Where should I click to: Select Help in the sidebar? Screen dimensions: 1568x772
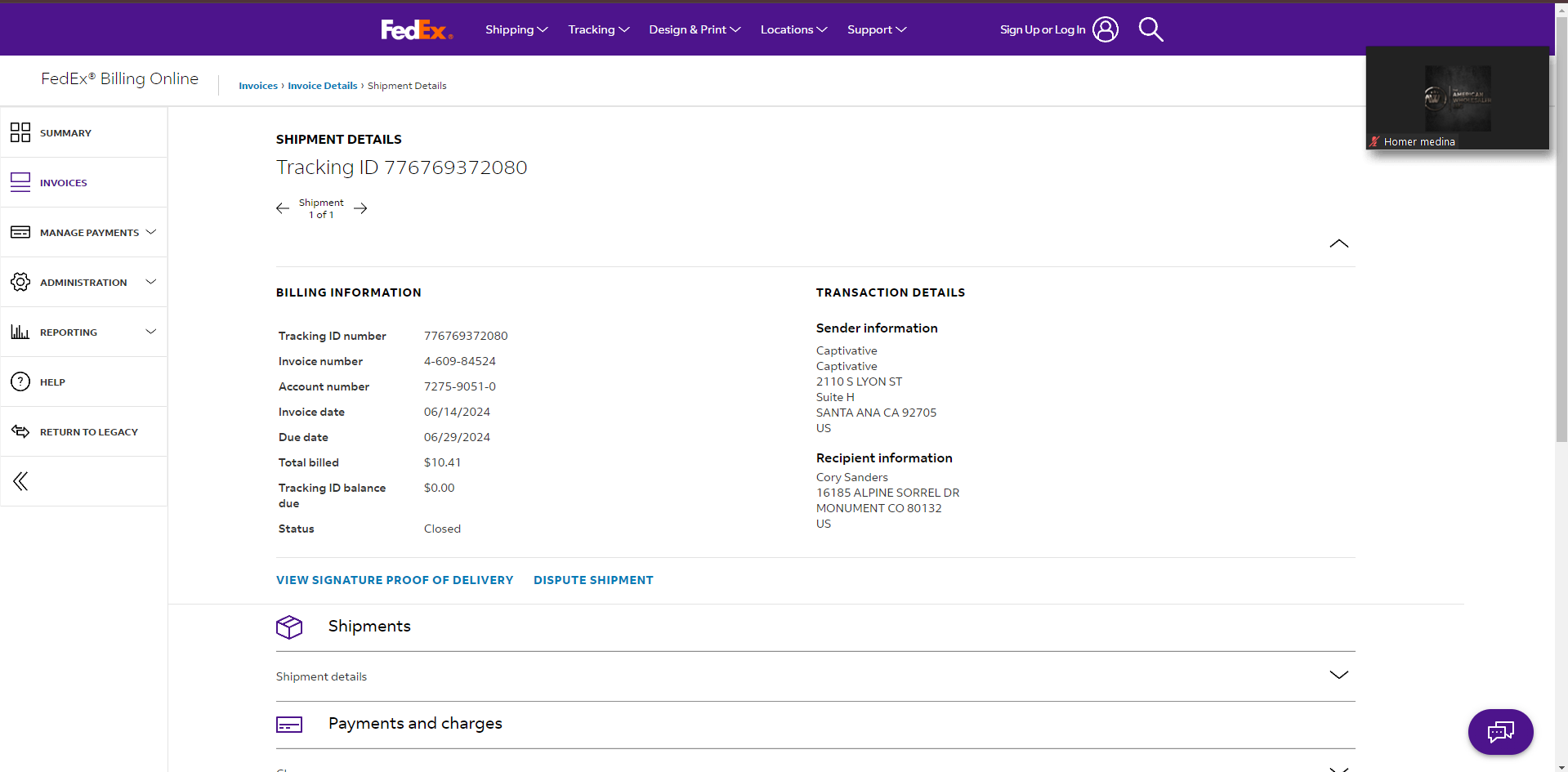(83, 382)
